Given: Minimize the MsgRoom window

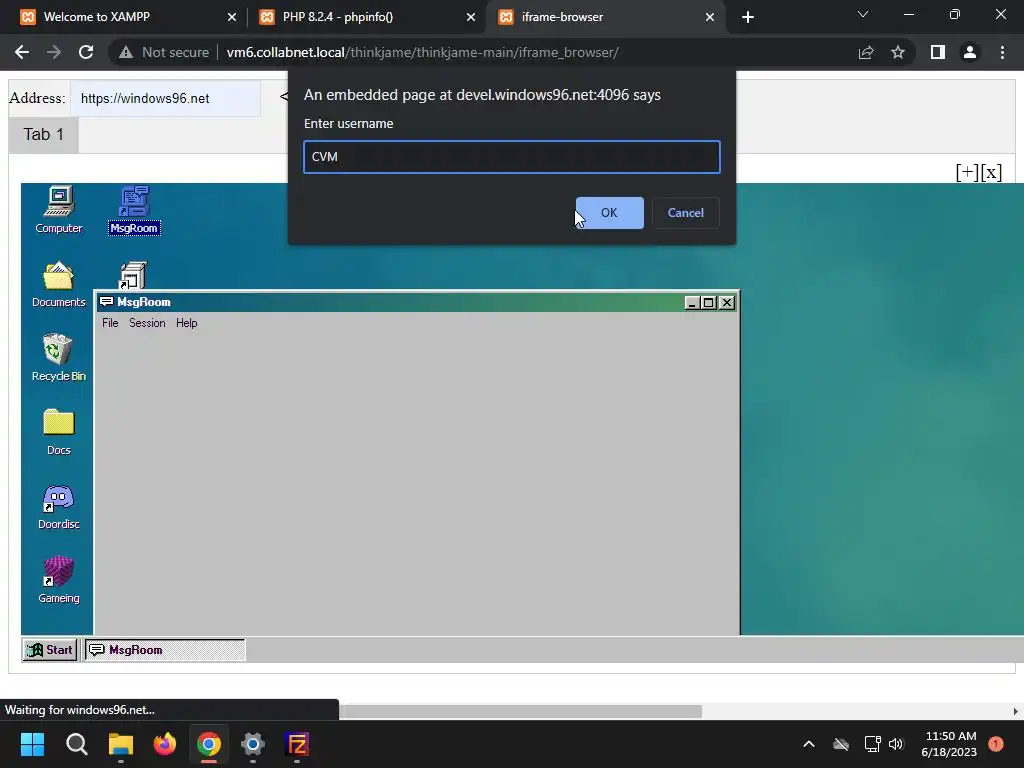Looking at the screenshot, I should [x=692, y=302].
